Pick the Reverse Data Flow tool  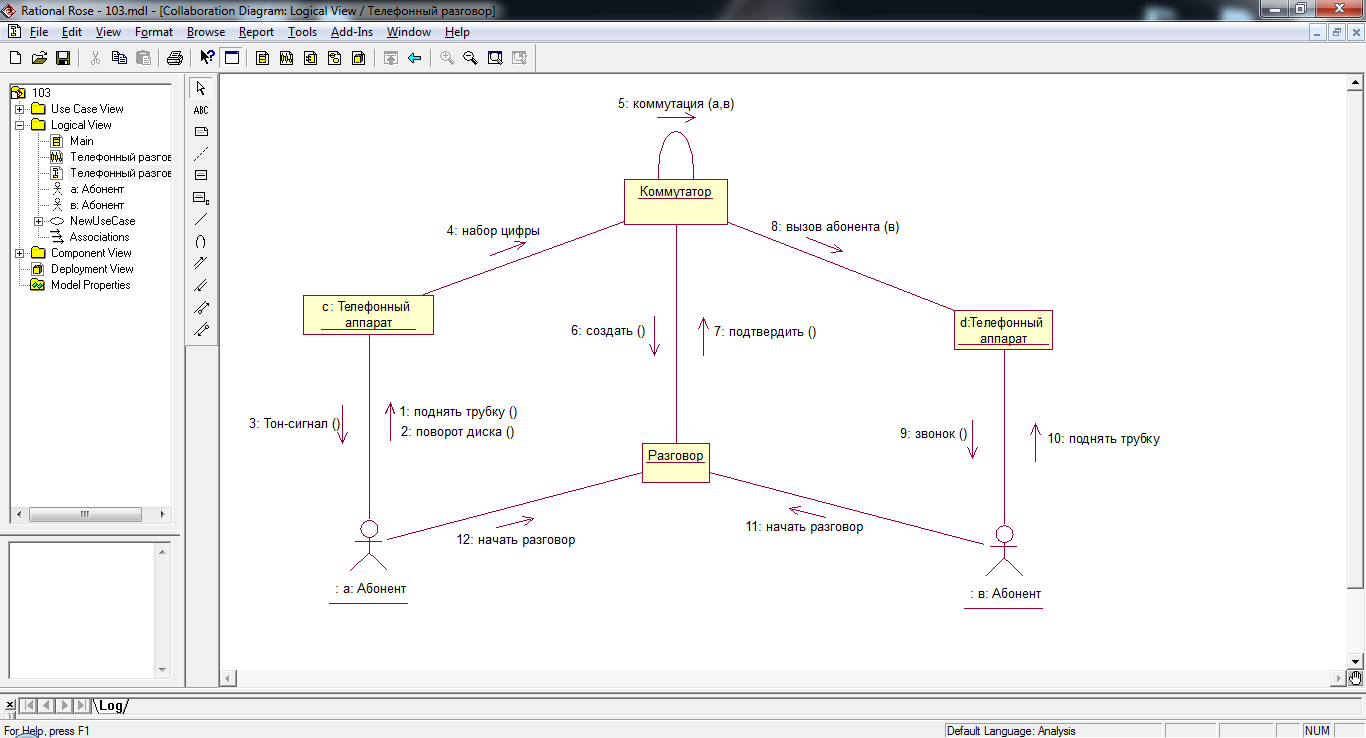(x=201, y=330)
